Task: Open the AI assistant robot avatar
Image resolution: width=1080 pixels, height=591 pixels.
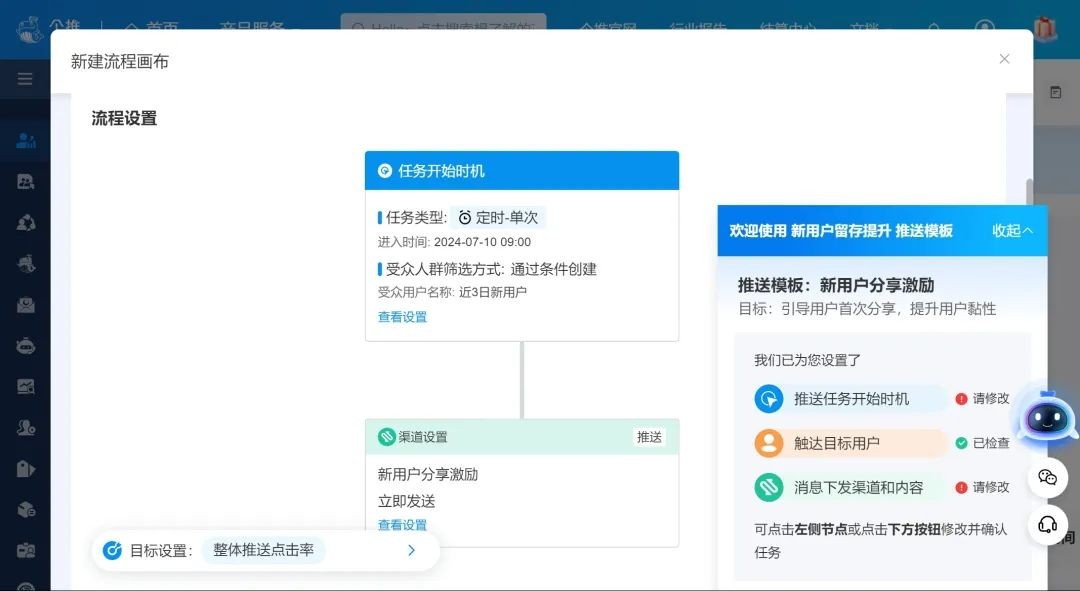Action: pos(1046,420)
